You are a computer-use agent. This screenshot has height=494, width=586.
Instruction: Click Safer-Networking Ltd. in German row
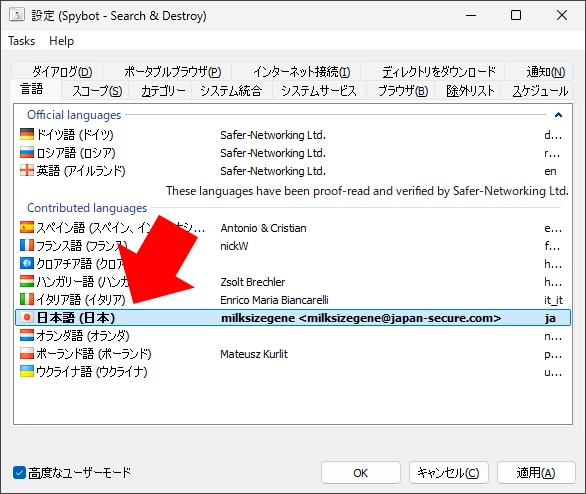(x=273, y=135)
